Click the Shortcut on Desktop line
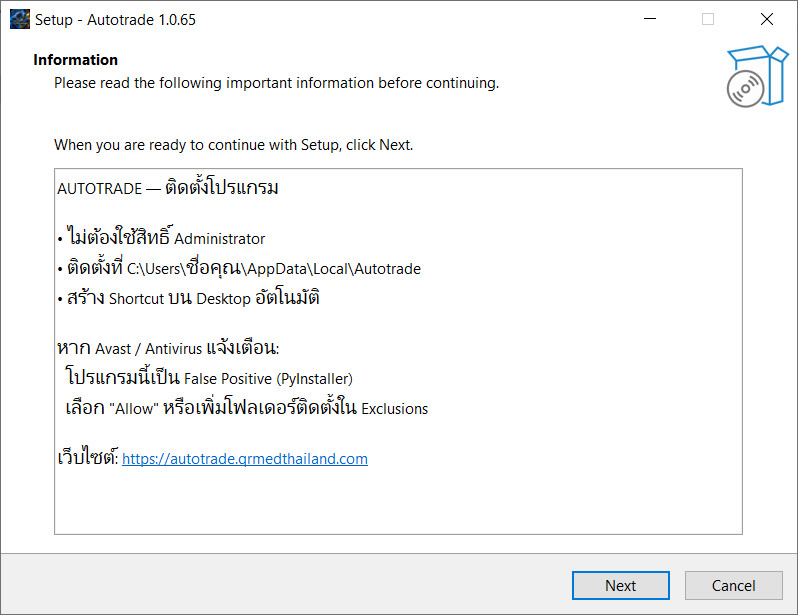Screen dimensions: 798x615 [x=188, y=297]
